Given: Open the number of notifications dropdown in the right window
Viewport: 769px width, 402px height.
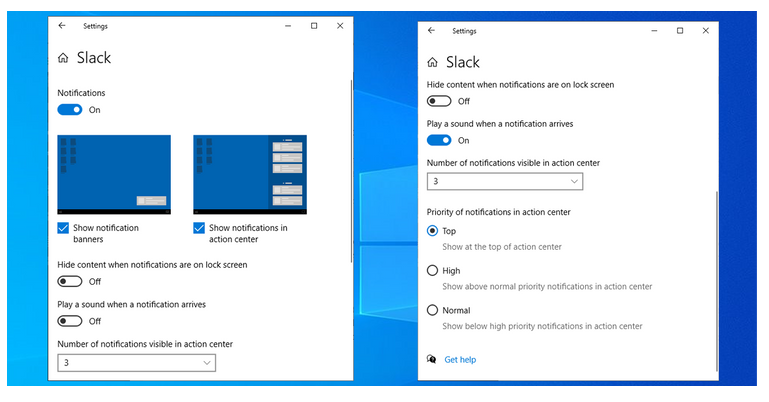Looking at the screenshot, I should pyautogui.click(x=505, y=181).
